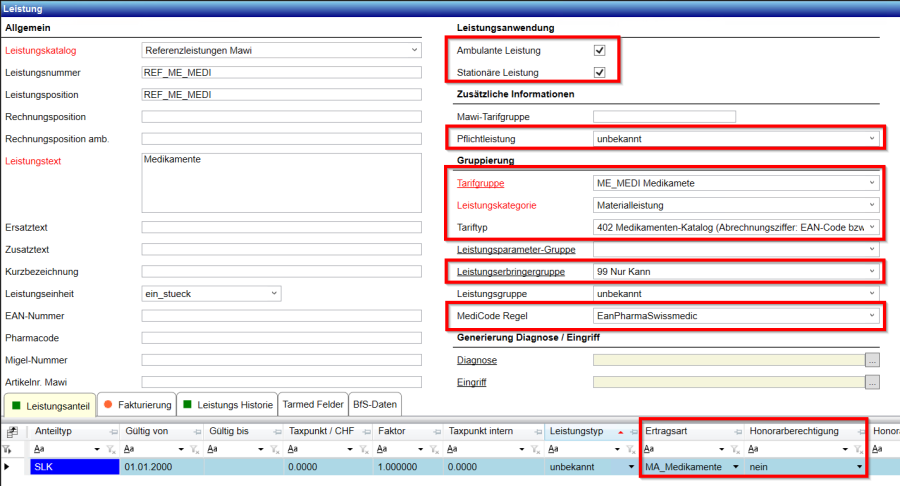Click the Aa filter operand of Anteiltyp

[x=40, y=449]
